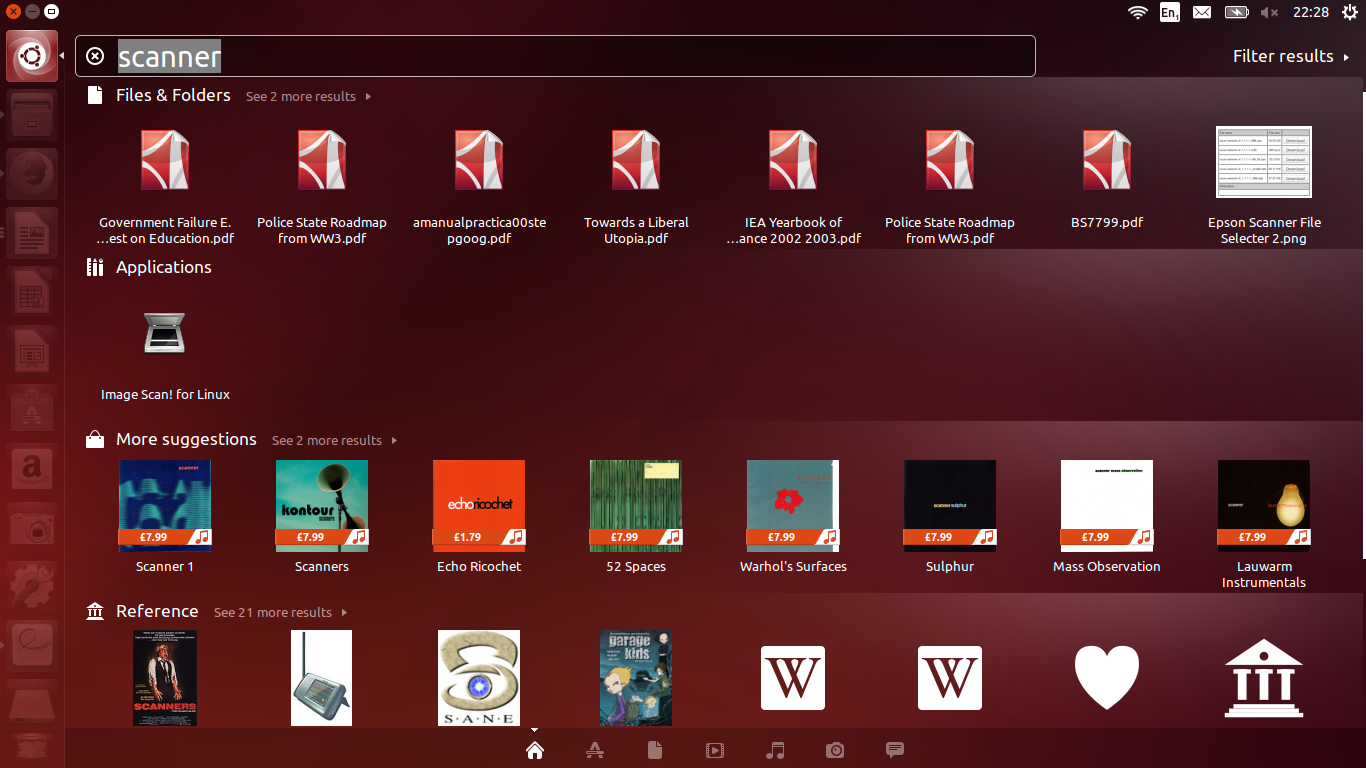Click the Files & Folders category heading
The width and height of the screenshot is (1366, 768).
coord(173,95)
